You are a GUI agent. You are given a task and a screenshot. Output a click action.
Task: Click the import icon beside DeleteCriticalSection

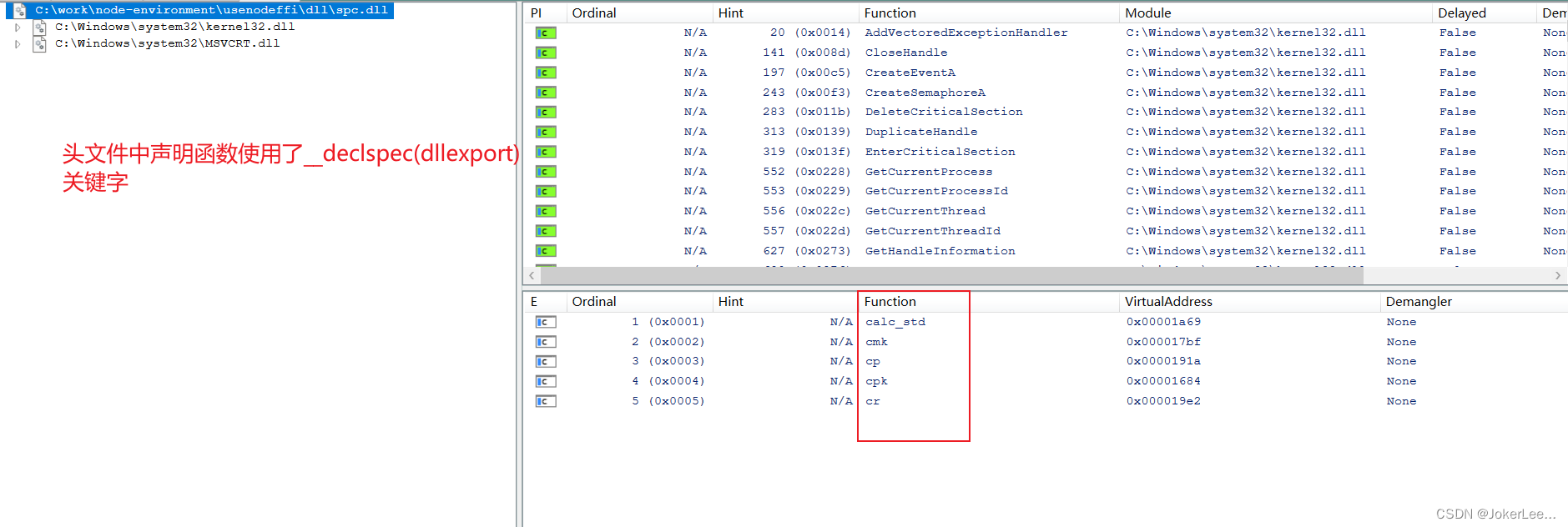546,113
